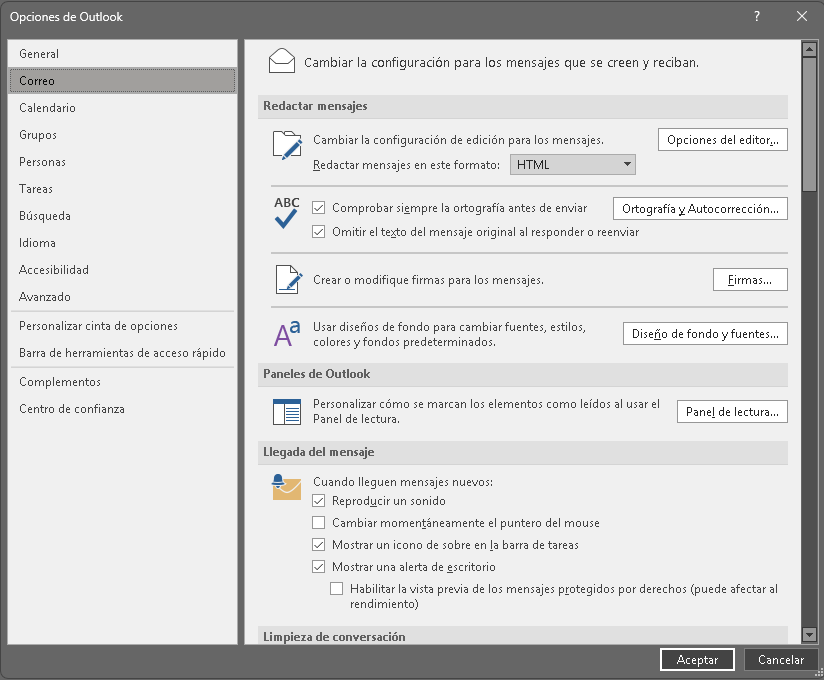Open the Calendario options
Image resolution: width=824 pixels, height=680 pixels.
tap(122, 108)
